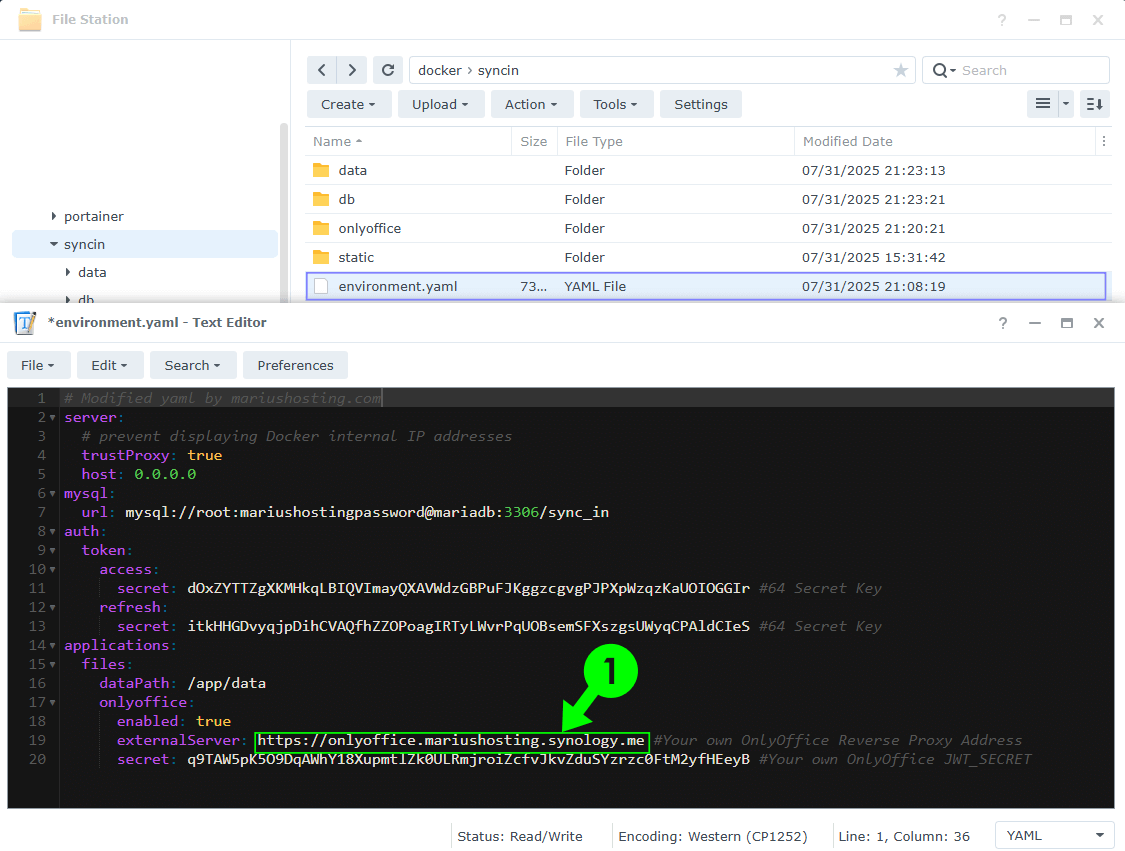Refresh the syncin folder listing
Viewport: 1125px width, 851px height.
coord(388,70)
